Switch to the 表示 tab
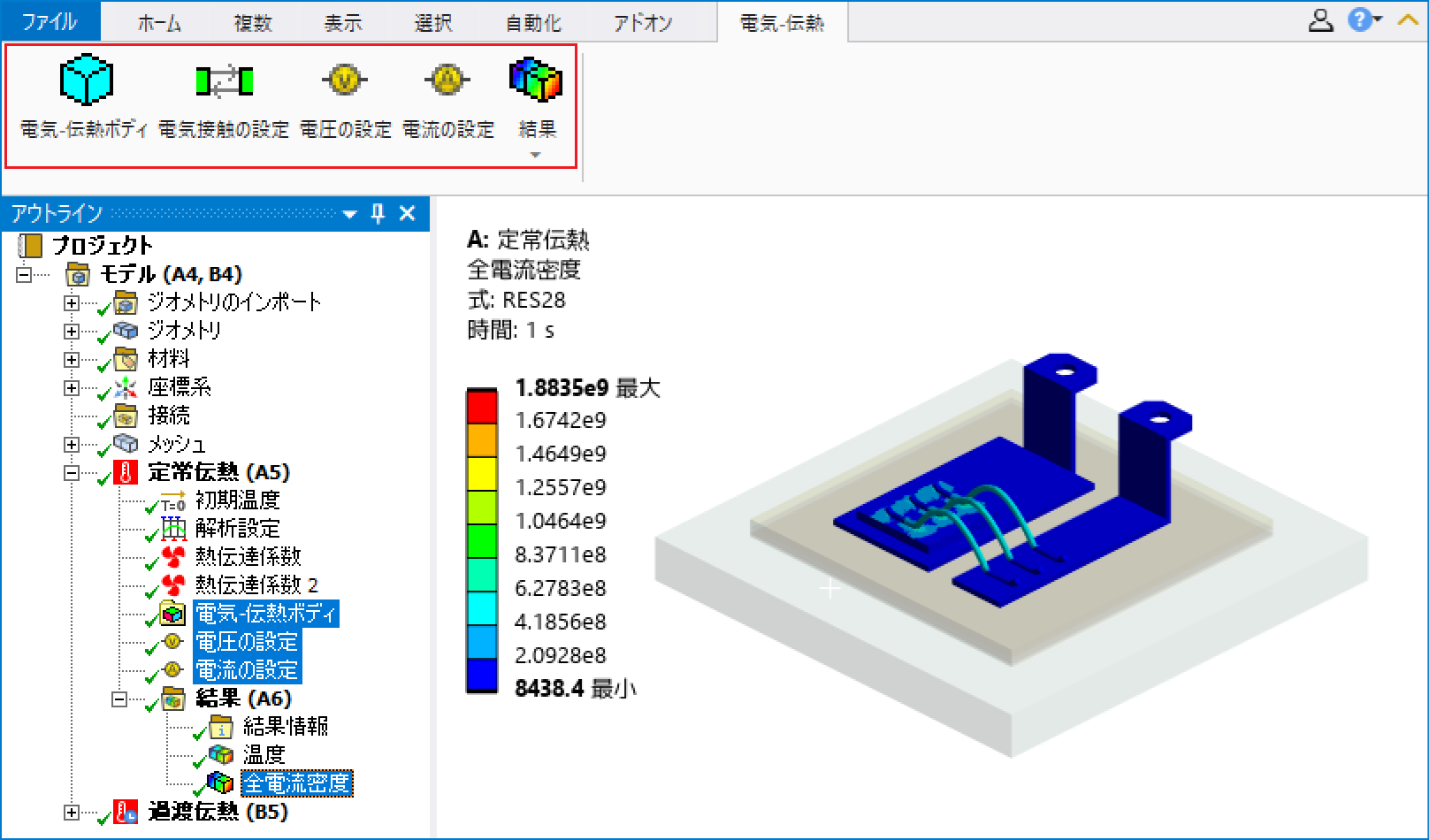 343,23
